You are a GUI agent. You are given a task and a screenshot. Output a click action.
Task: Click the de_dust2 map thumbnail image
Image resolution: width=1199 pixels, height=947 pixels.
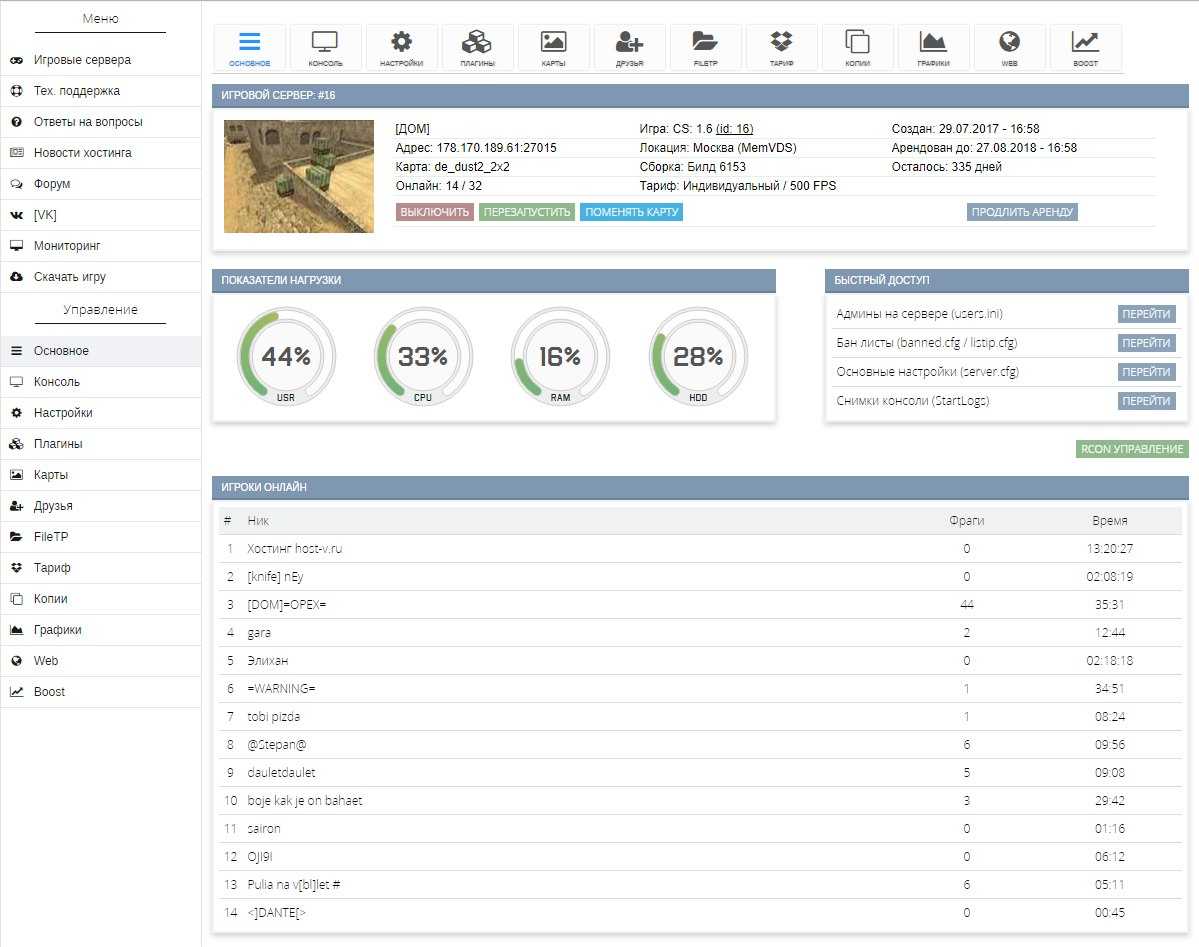click(x=299, y=176)
